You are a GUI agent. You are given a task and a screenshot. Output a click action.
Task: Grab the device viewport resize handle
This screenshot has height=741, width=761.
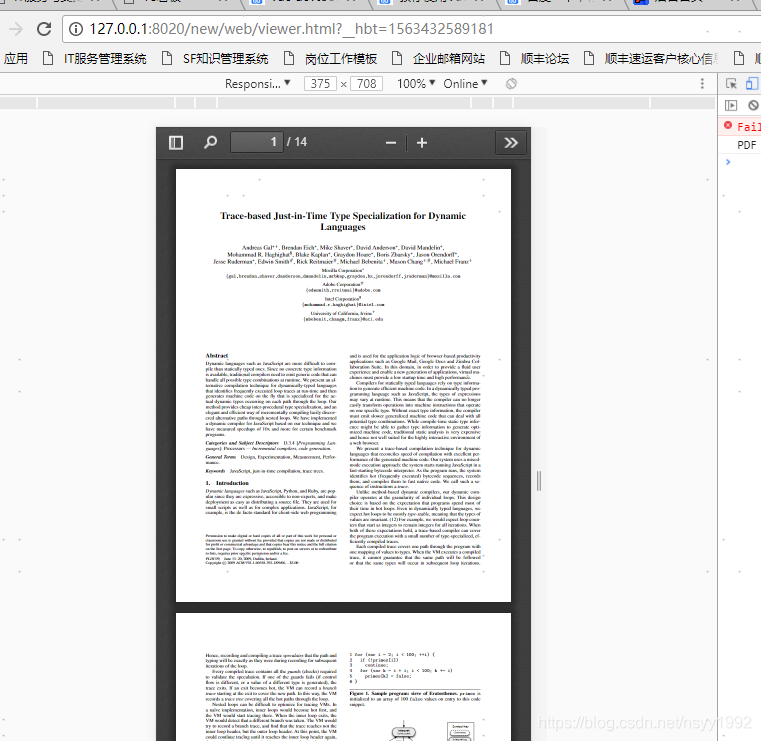coord(539,481)
